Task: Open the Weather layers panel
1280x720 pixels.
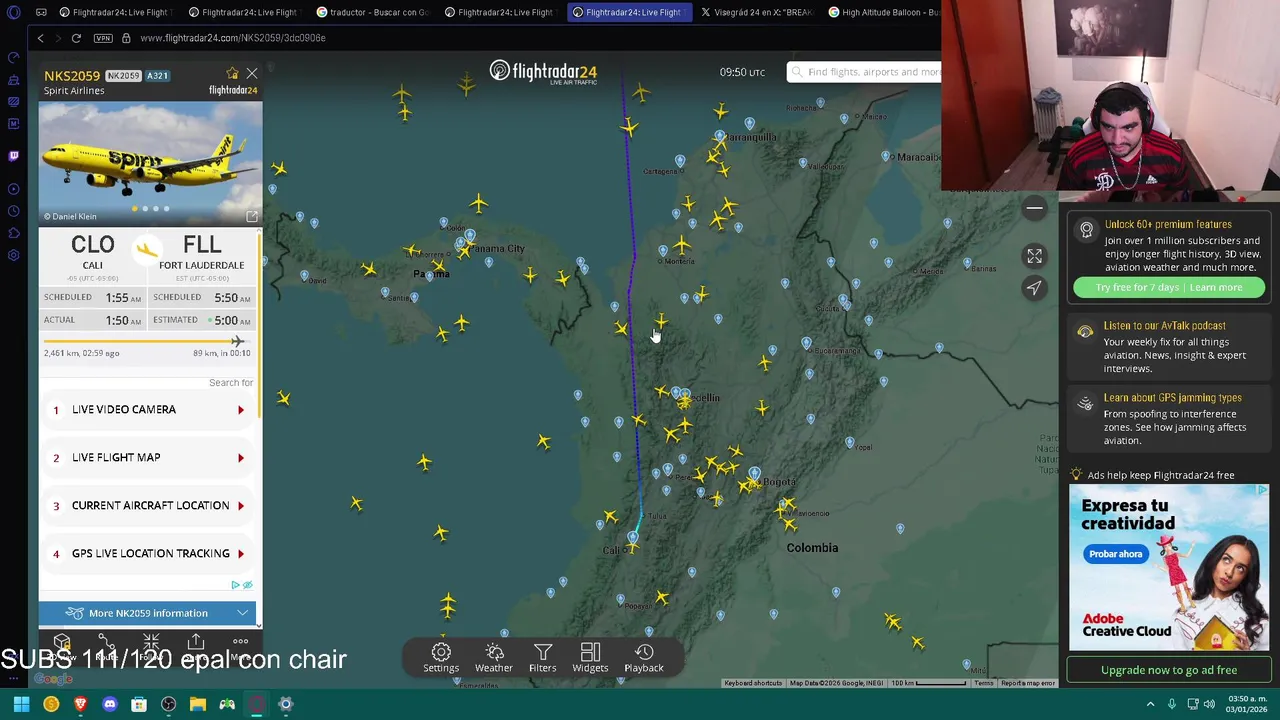Action: click(x=494, y=658)
